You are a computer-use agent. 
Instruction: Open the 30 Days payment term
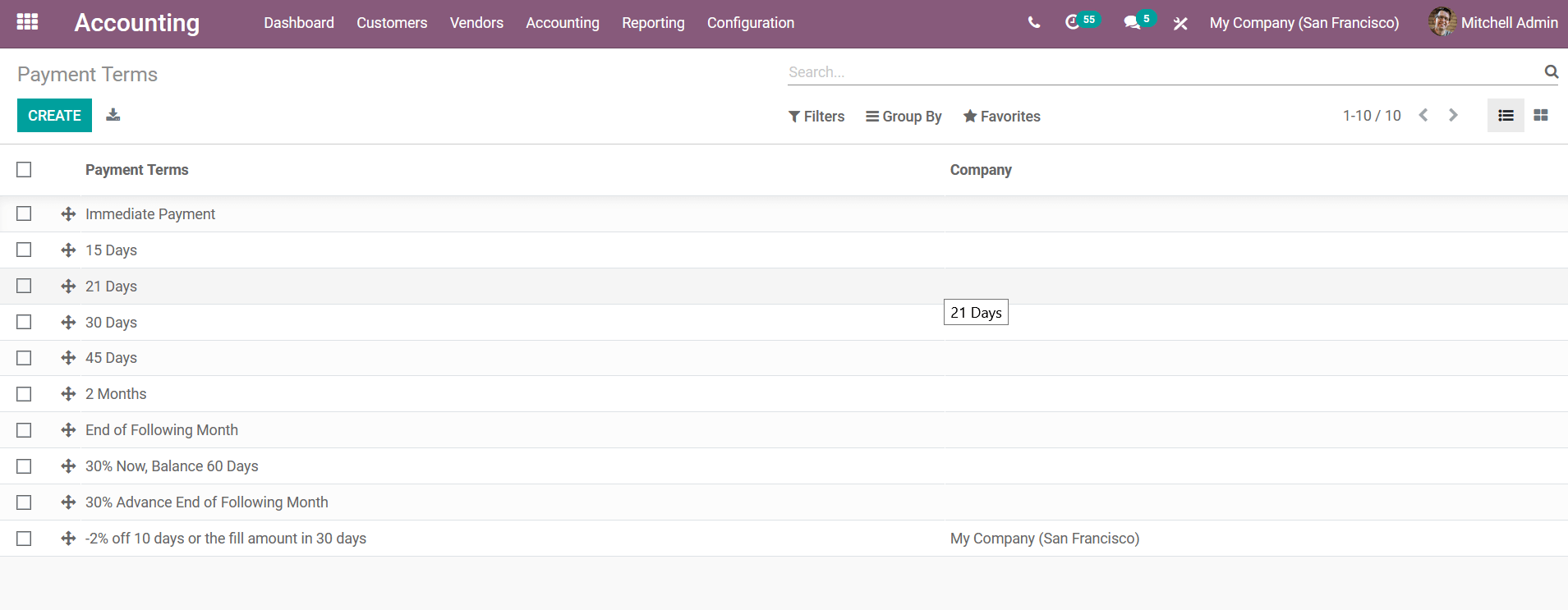(x=111, y=323)
